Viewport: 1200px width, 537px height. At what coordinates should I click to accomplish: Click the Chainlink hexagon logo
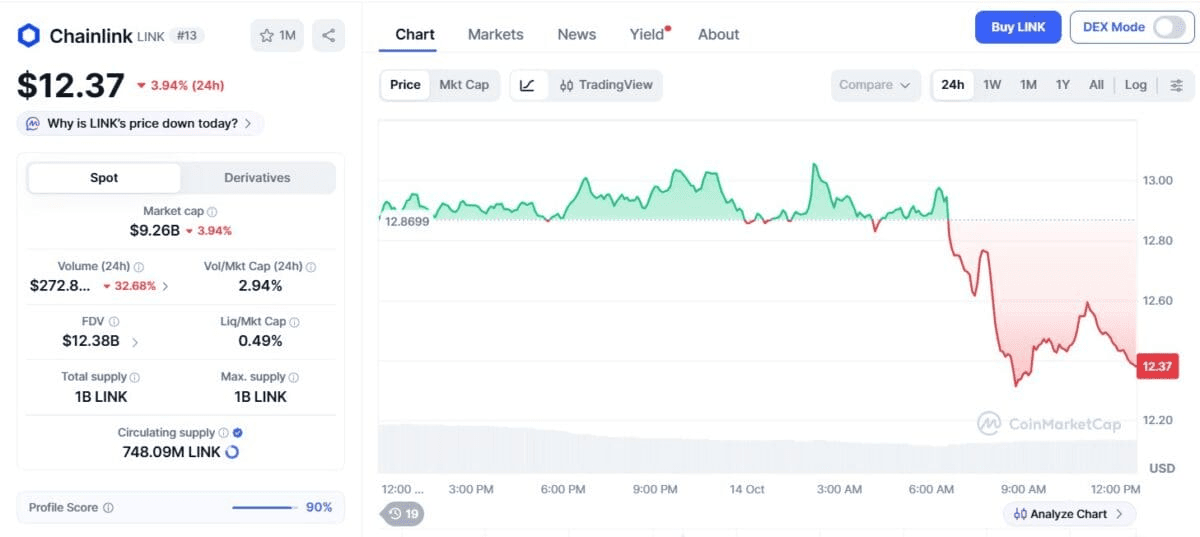click(x=29, y=36)
